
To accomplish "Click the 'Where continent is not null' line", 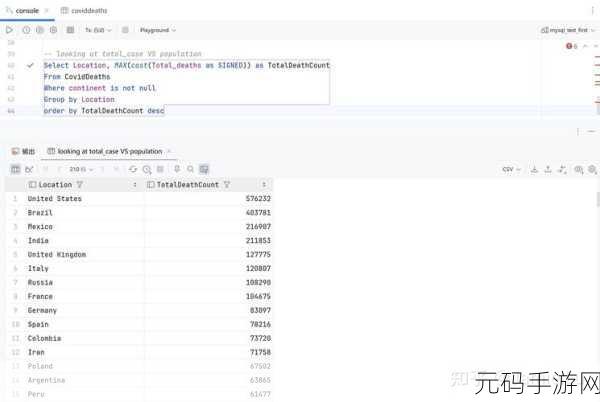I will pos(99,88).
